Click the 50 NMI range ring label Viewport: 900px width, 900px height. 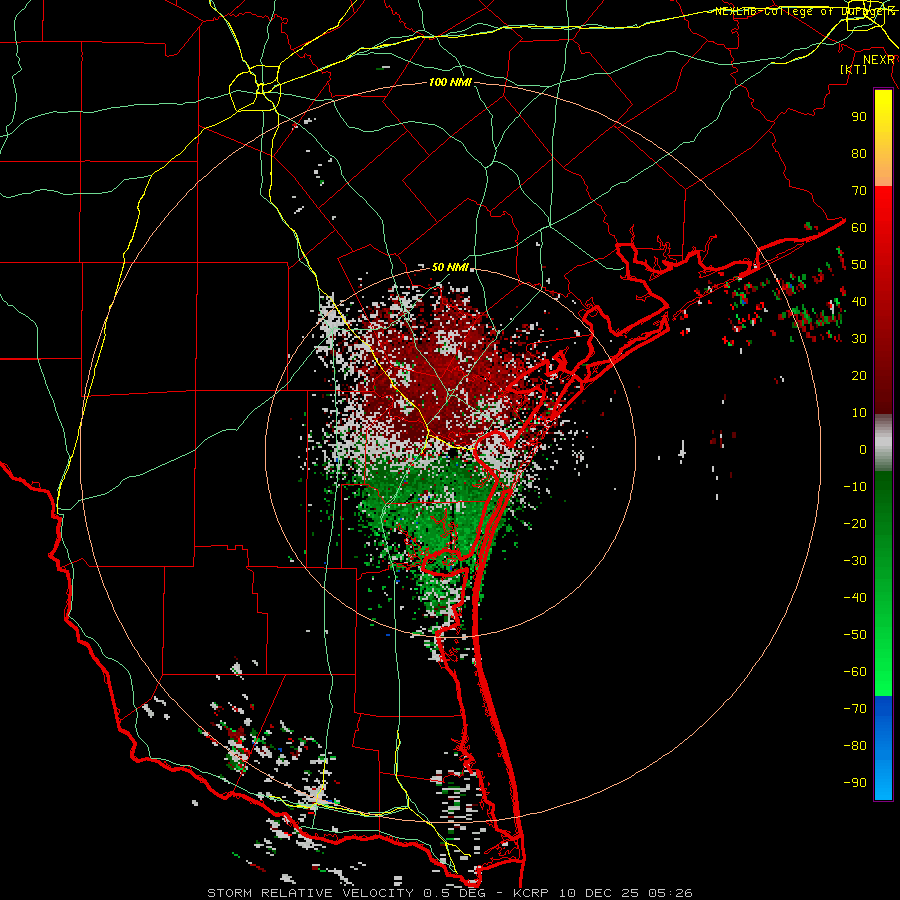point(450,267)
